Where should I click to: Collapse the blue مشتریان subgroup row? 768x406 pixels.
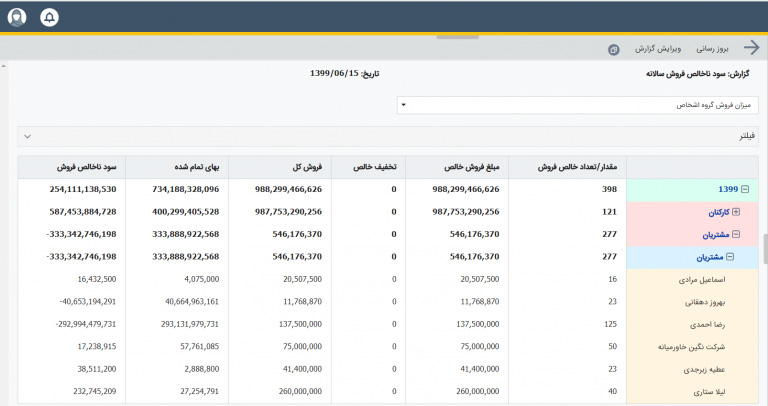[730, 257]
